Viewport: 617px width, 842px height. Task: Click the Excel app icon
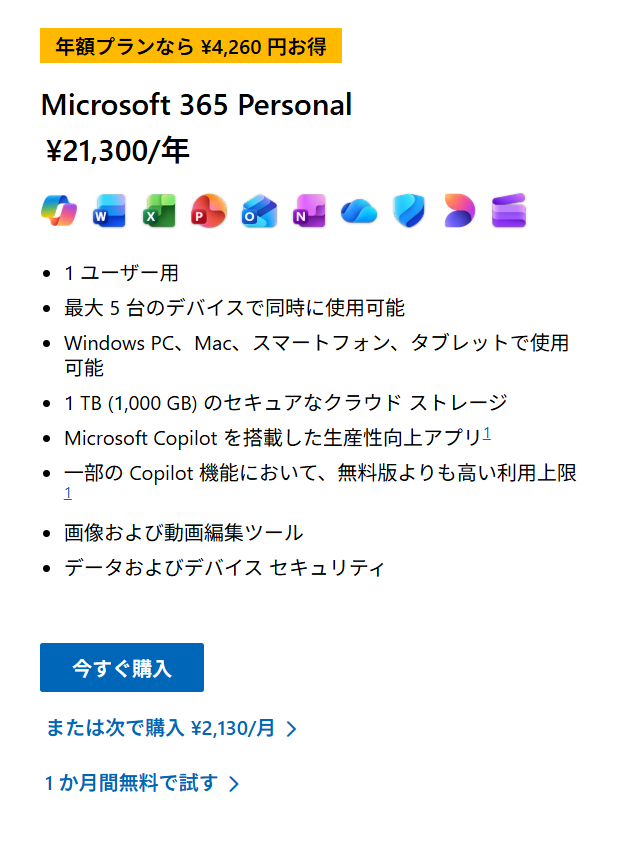(158, 211)
